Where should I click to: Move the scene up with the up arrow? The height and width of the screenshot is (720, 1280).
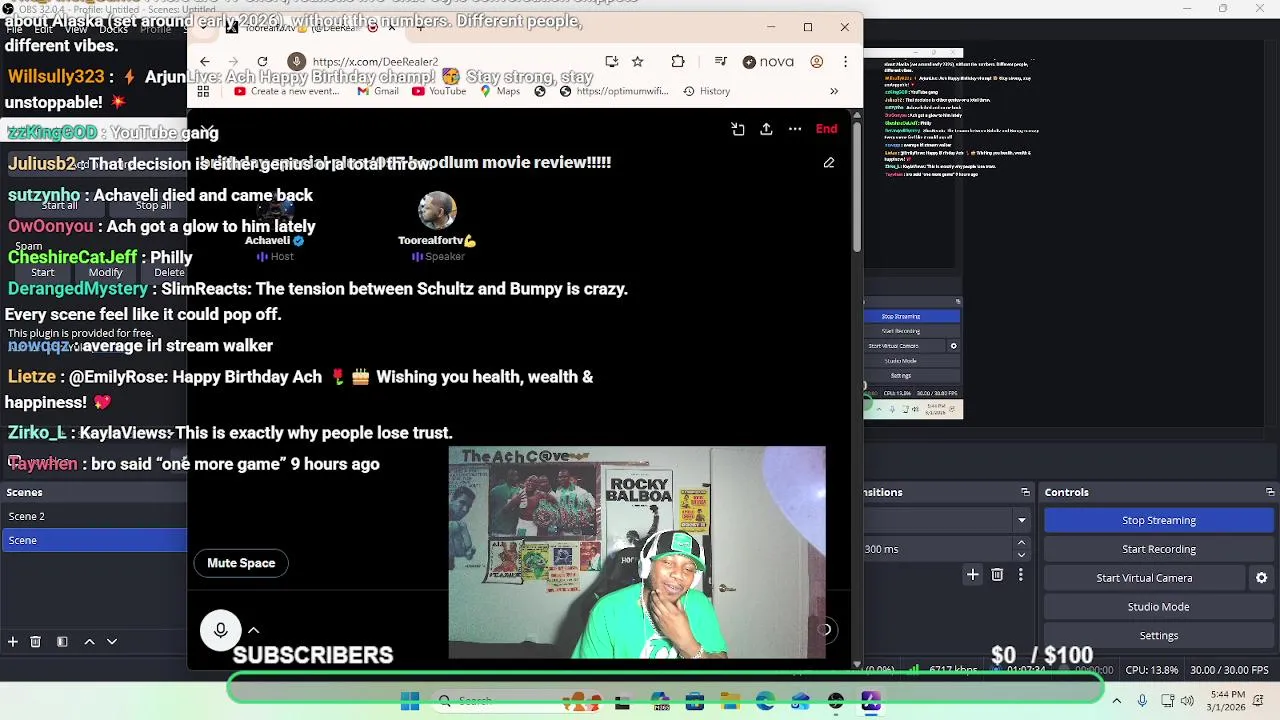pyautogui.click(x=89, y=641)
